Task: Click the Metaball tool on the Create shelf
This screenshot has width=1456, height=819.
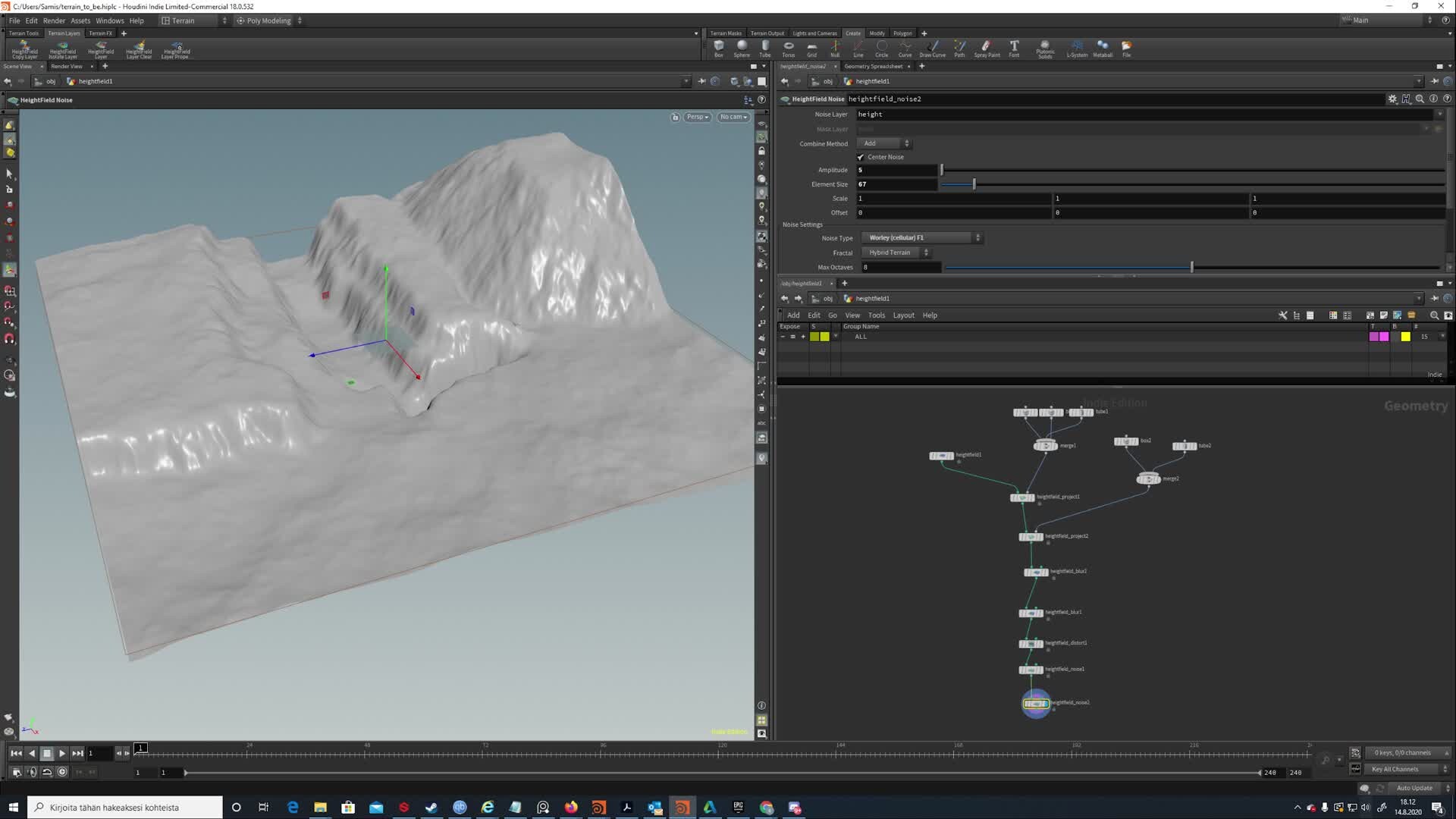Action: [1103, 49]
